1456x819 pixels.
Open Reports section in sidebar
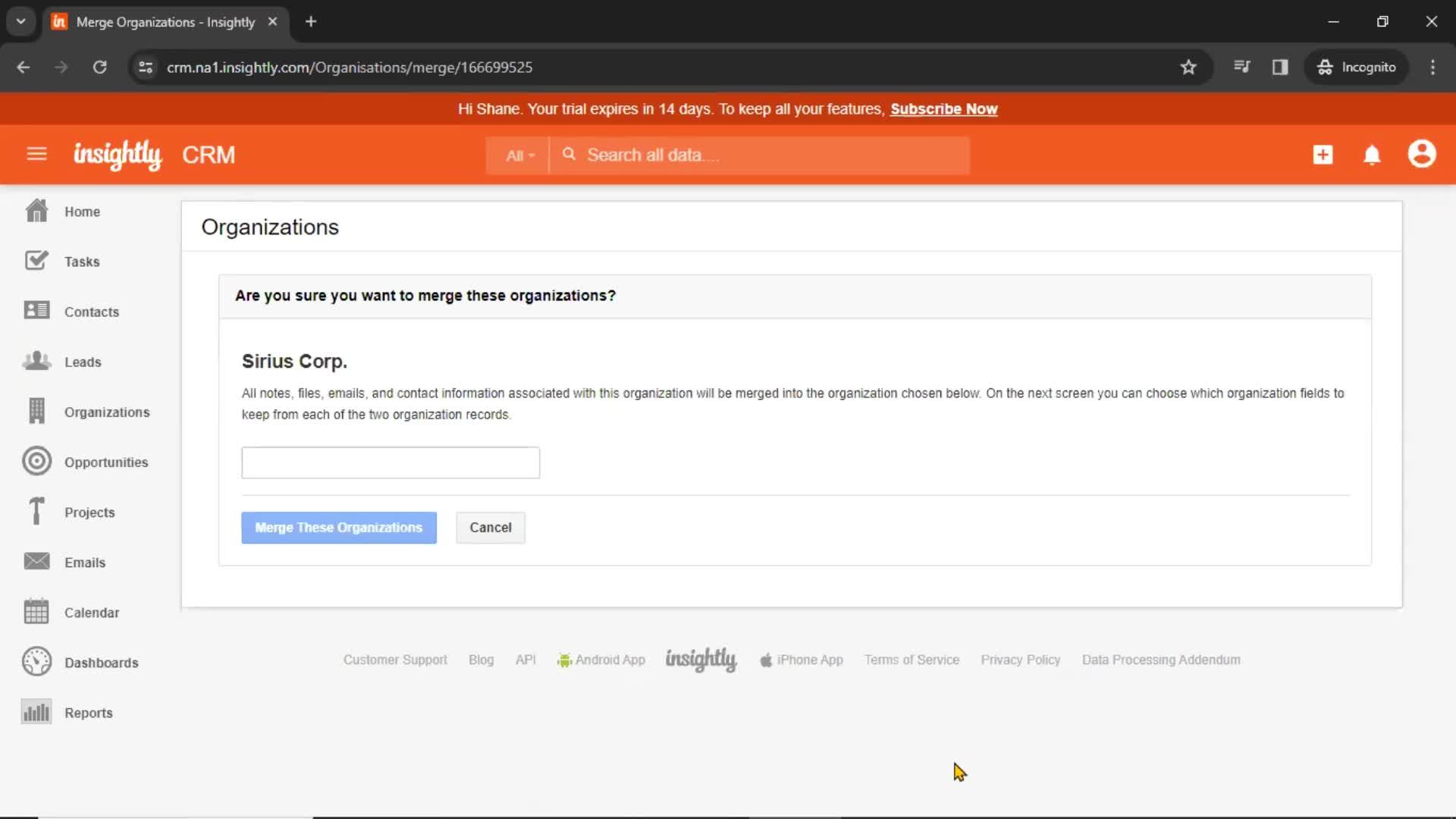pyautogui.click(x=88, y=712)
